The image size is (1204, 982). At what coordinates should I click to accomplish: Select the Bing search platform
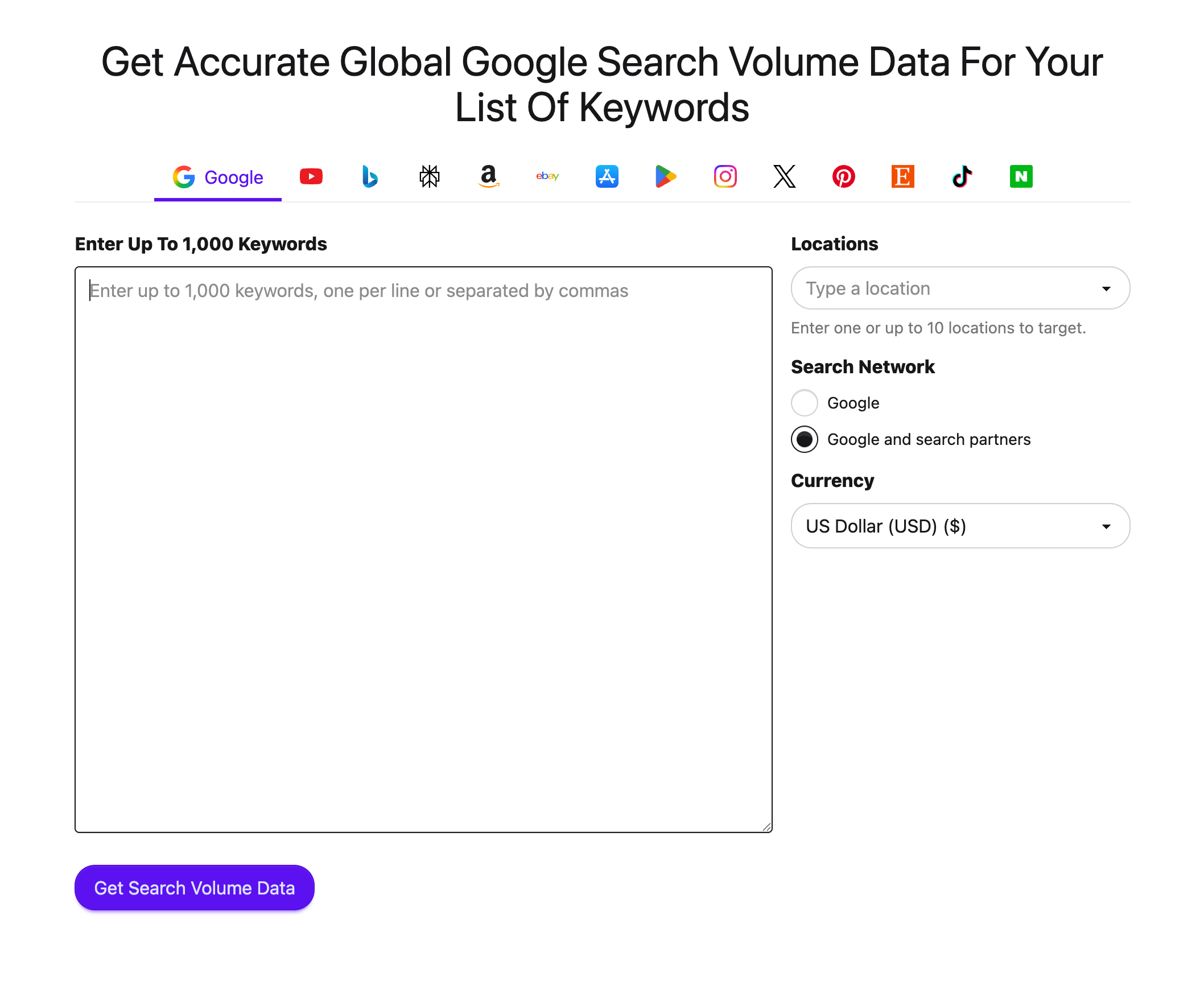370,176
